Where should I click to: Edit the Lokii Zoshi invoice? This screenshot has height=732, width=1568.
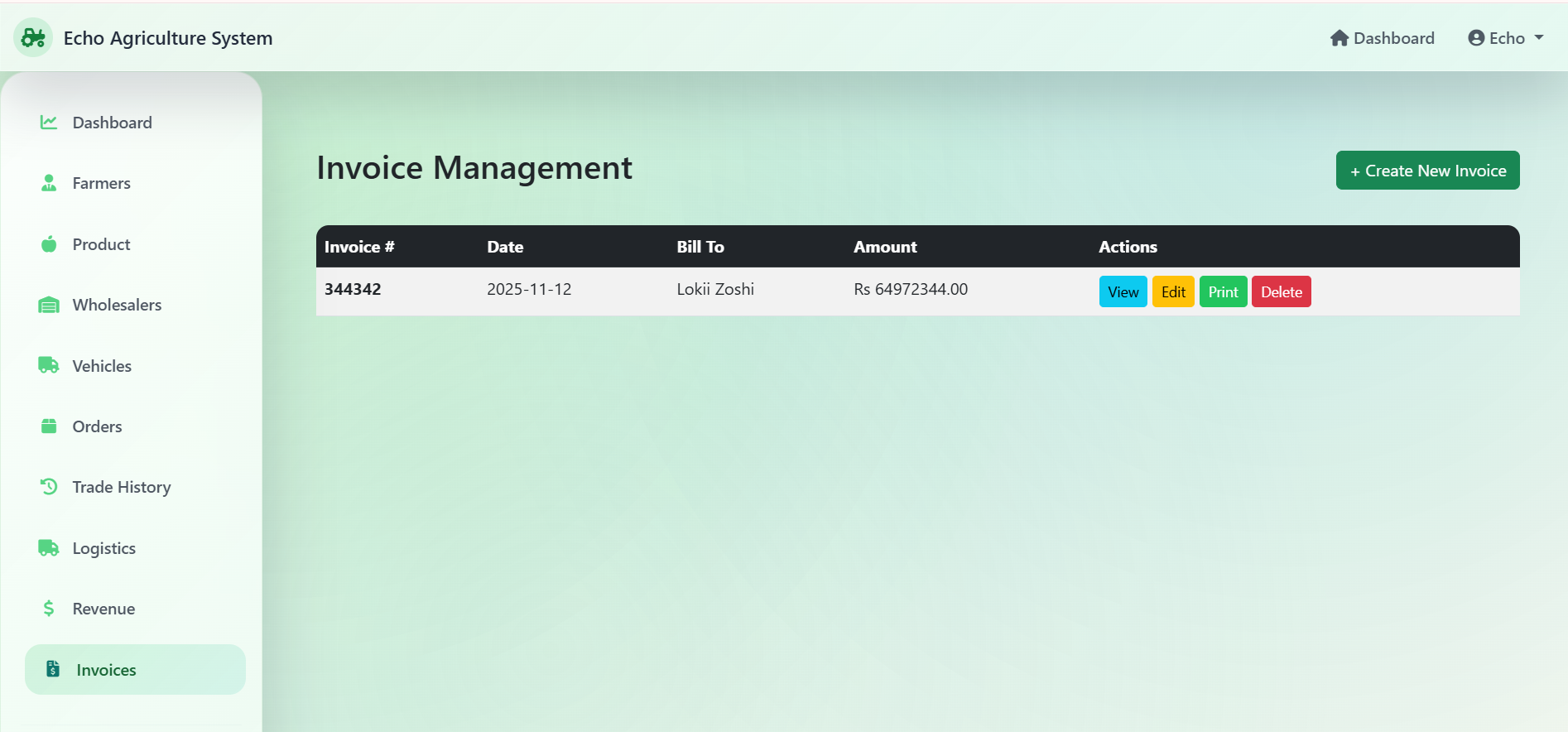pyautogui.click(x=1172, y=291)
